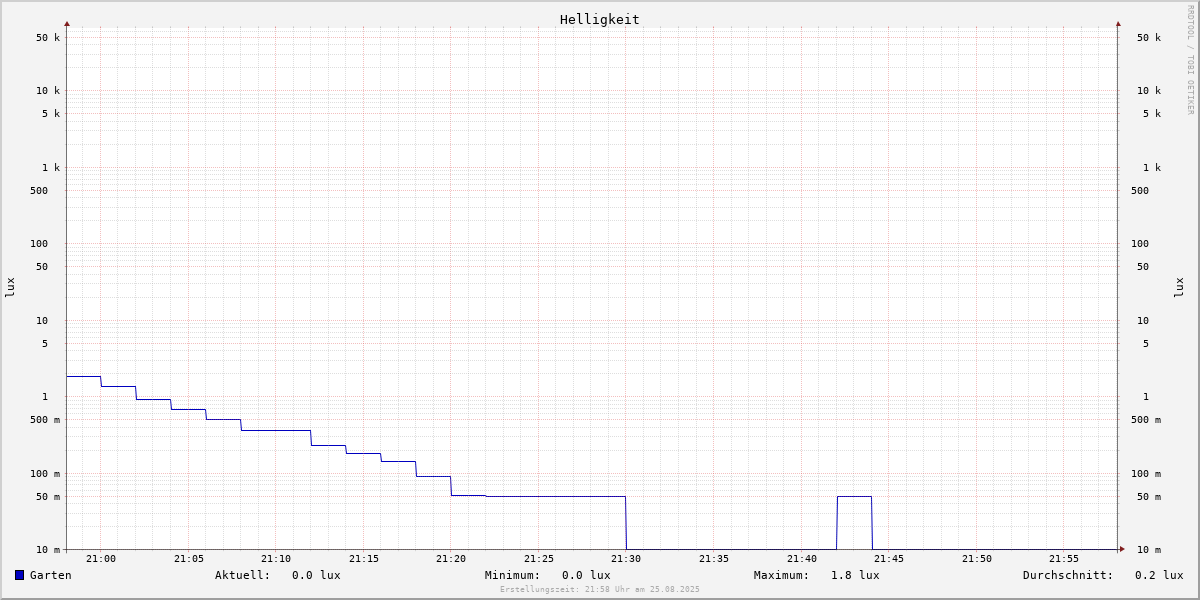Click the "50 m" label on left axis
The image size is (1200, 600).
click(x=48, y=497)
